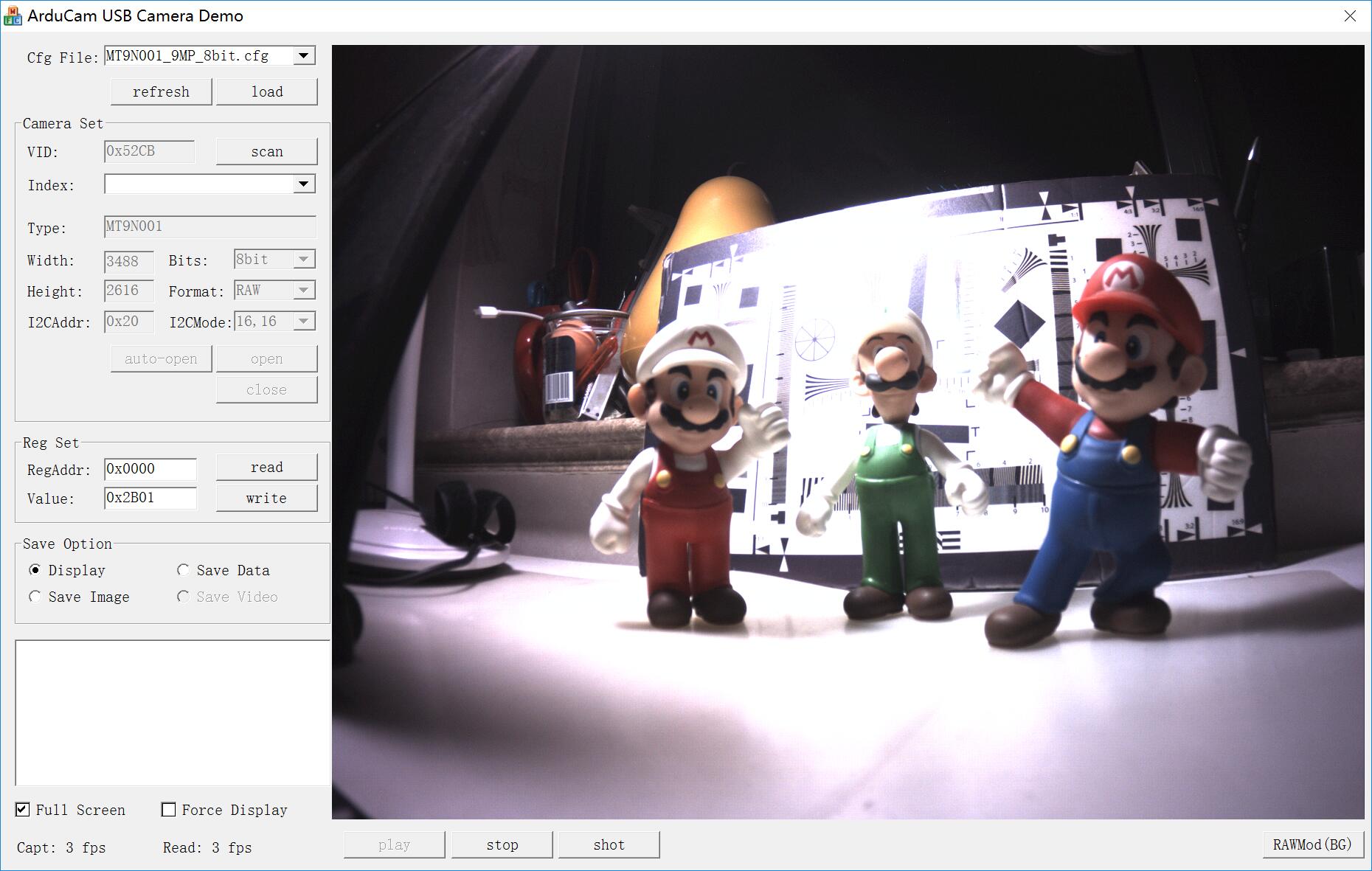
Task: Click the close camera button
Action: 267,389
